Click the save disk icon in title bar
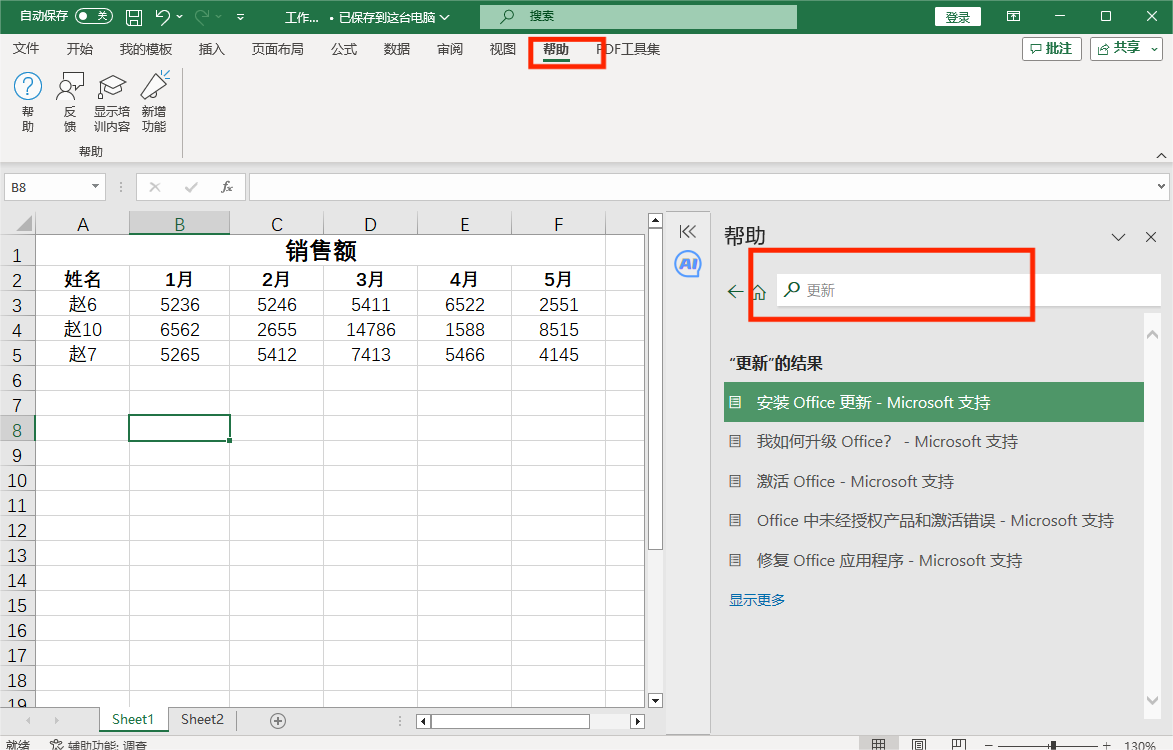 [x=134, y=17]
